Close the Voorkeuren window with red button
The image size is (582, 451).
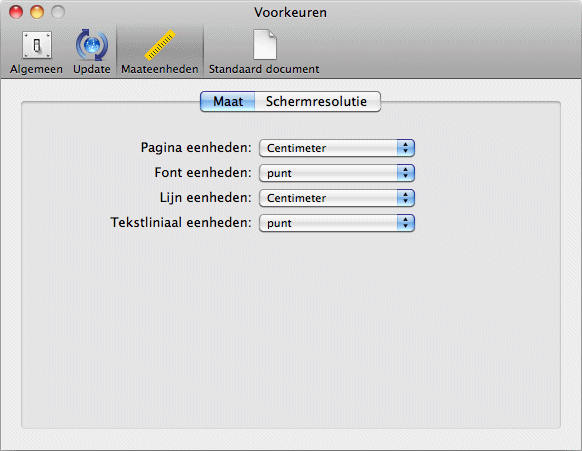click(16, 12)
